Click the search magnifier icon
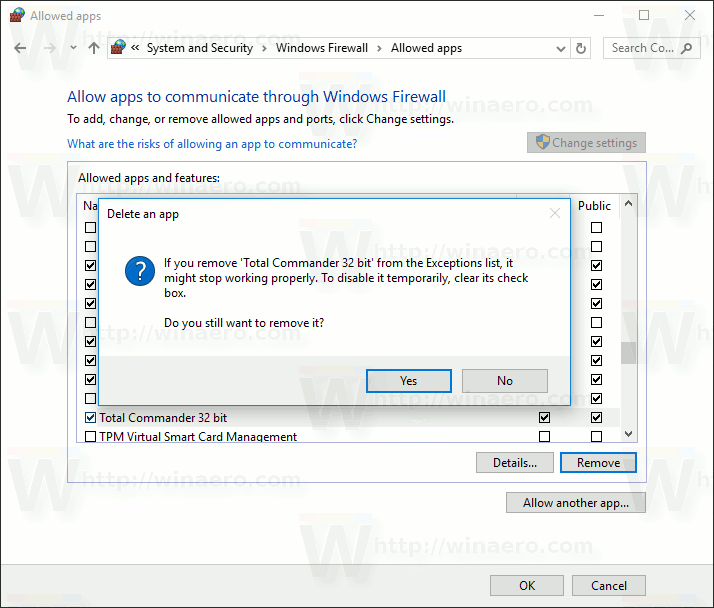Image resolution: width=714 pixels, height=608 pixels. tap(686, 48)
